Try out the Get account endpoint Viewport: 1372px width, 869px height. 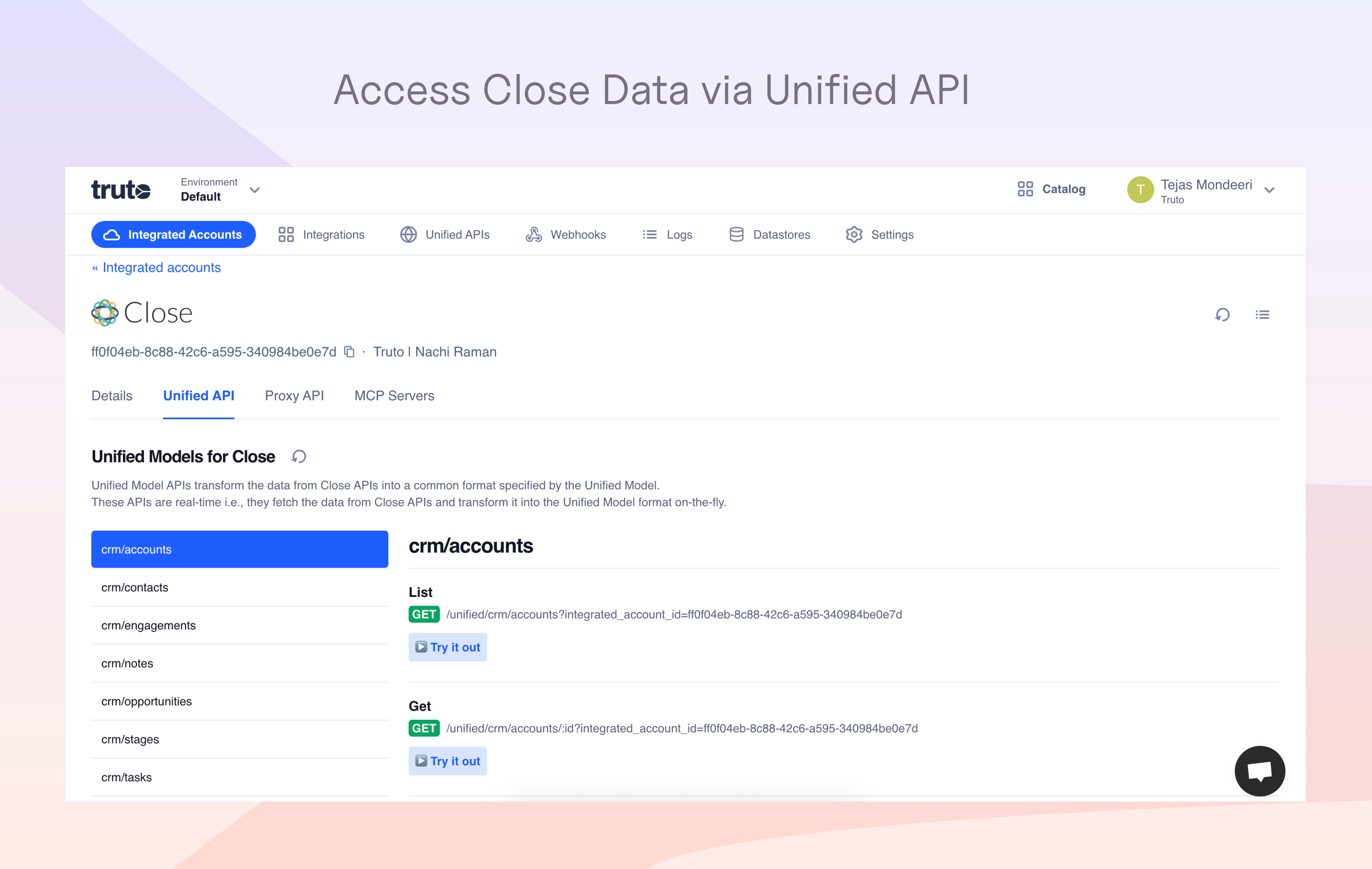click(x=447, y=761)
